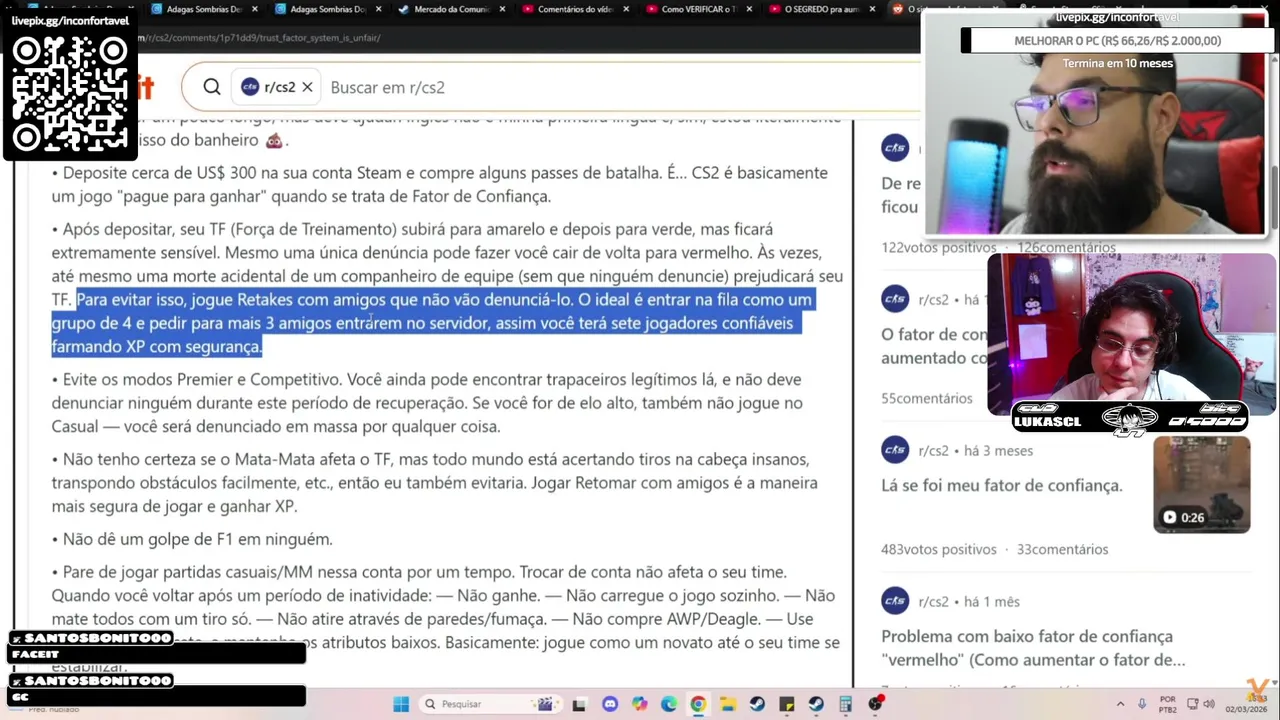Switch to the 'Mercado da Comunic' tab
The image size is (1280, 720).
[450, 9]
